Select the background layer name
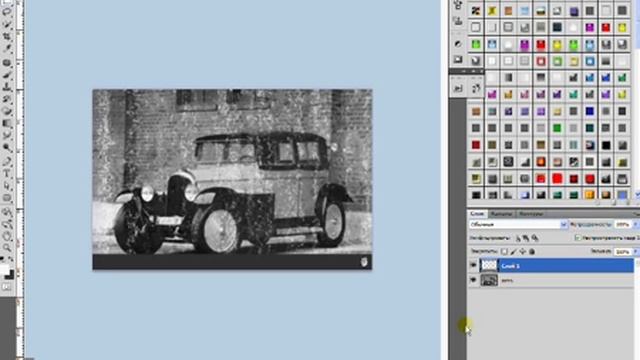The width and height of the screenshot is (640, 360). (x=507, y=280)
